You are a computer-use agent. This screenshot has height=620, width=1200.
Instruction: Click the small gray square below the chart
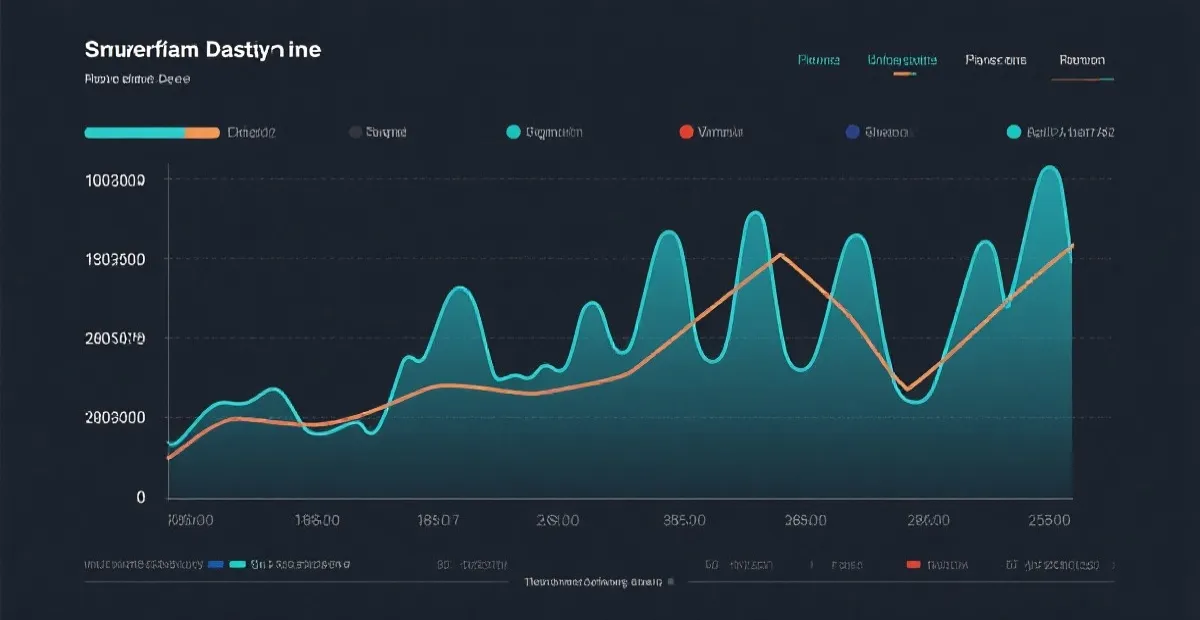click(671, 581)
